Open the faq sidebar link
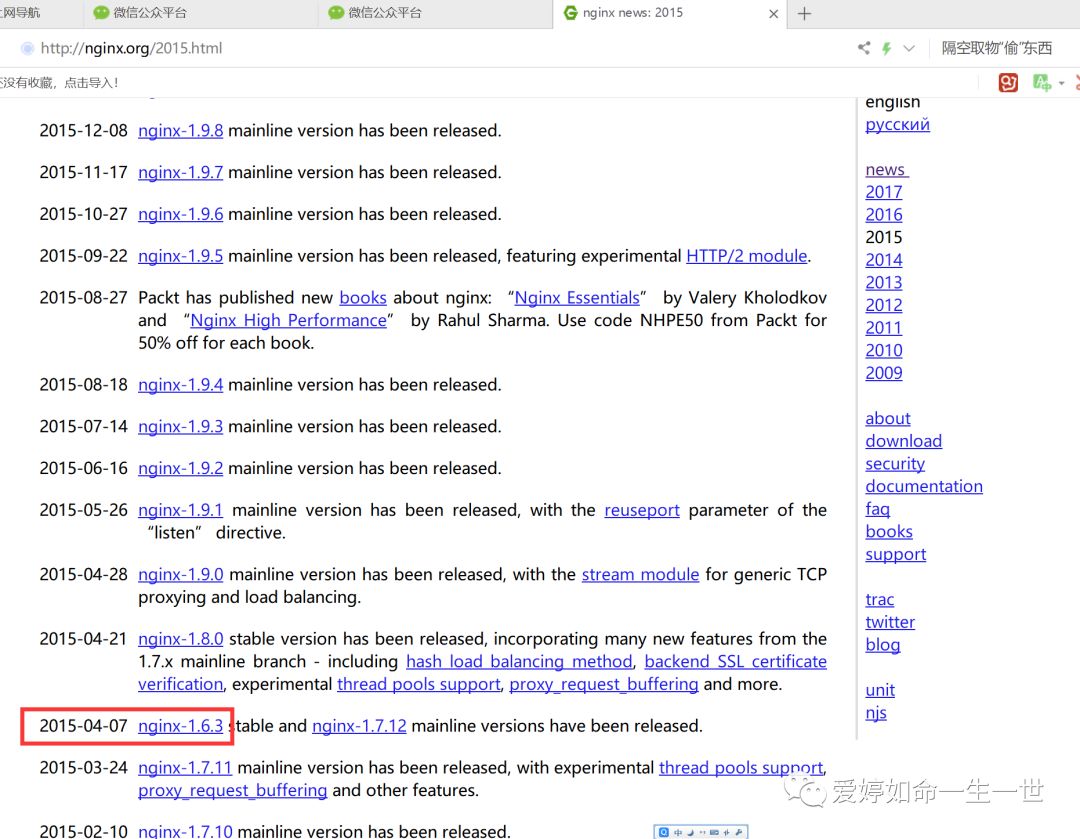The height and width of the screenshot is (839, 1080). [x=878, y=509]
